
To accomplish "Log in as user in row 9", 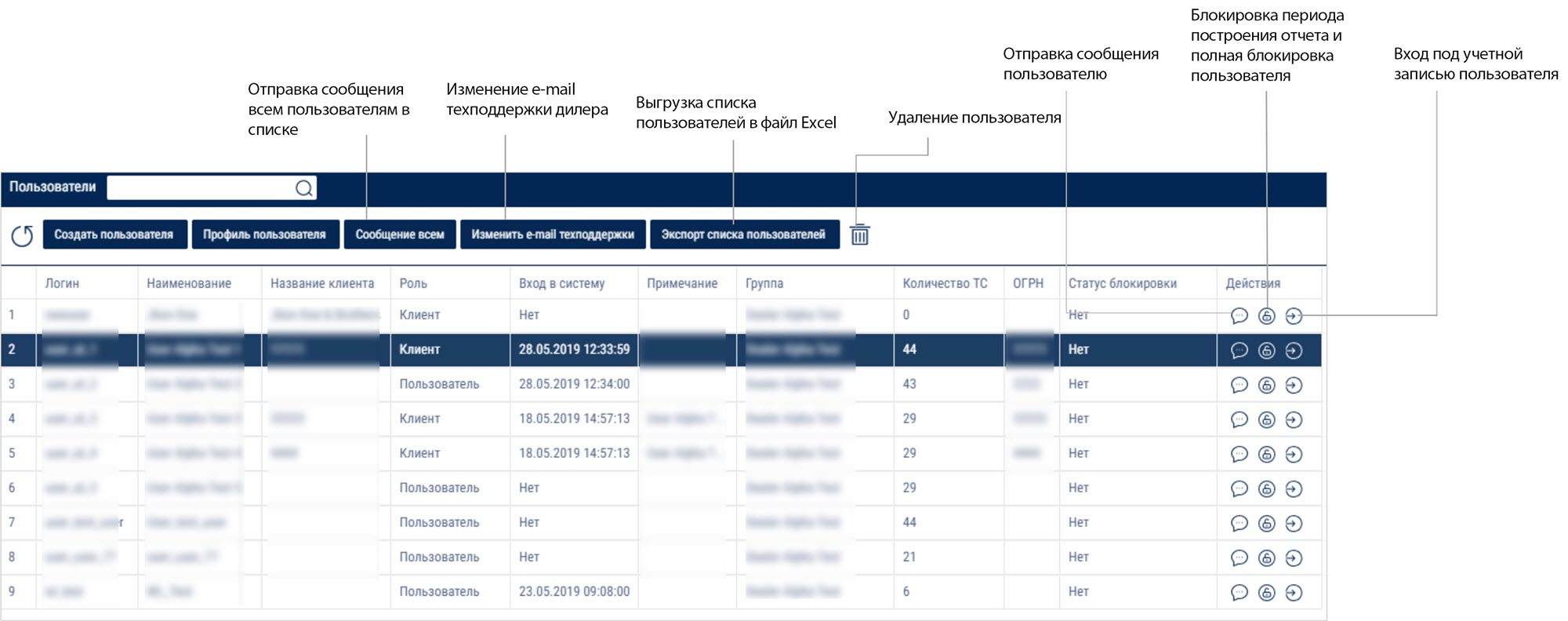I will tap(1294, 592).
